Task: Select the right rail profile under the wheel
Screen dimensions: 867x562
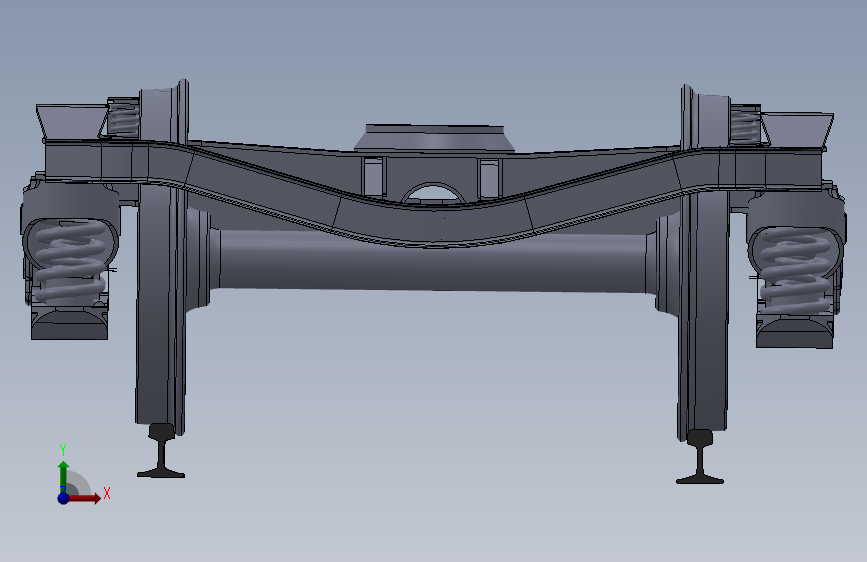Action: coord(699,457)
